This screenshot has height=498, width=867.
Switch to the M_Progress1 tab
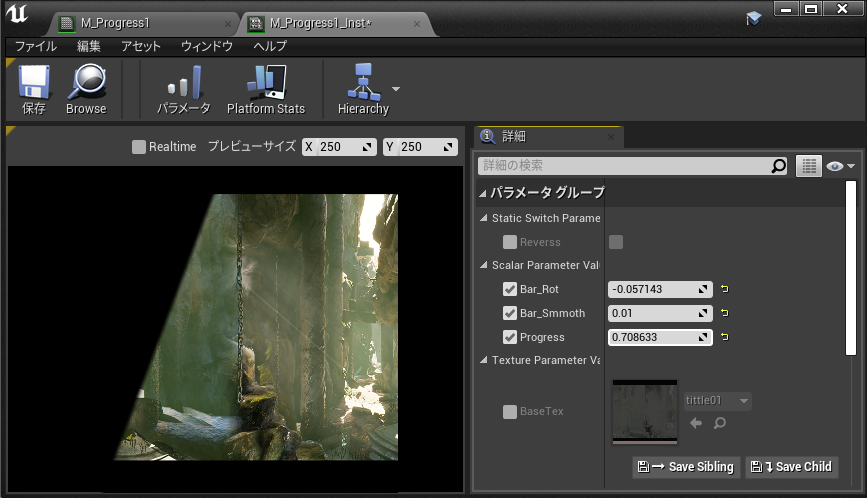(x=144, y=23)
